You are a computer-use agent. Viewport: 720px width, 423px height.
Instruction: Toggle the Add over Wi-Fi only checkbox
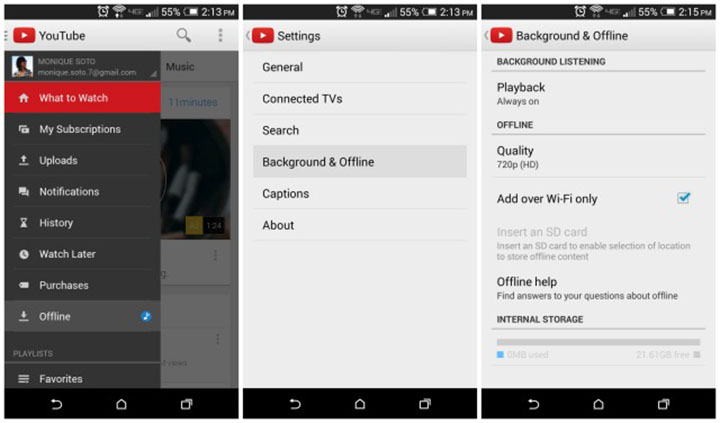(683, 198)
